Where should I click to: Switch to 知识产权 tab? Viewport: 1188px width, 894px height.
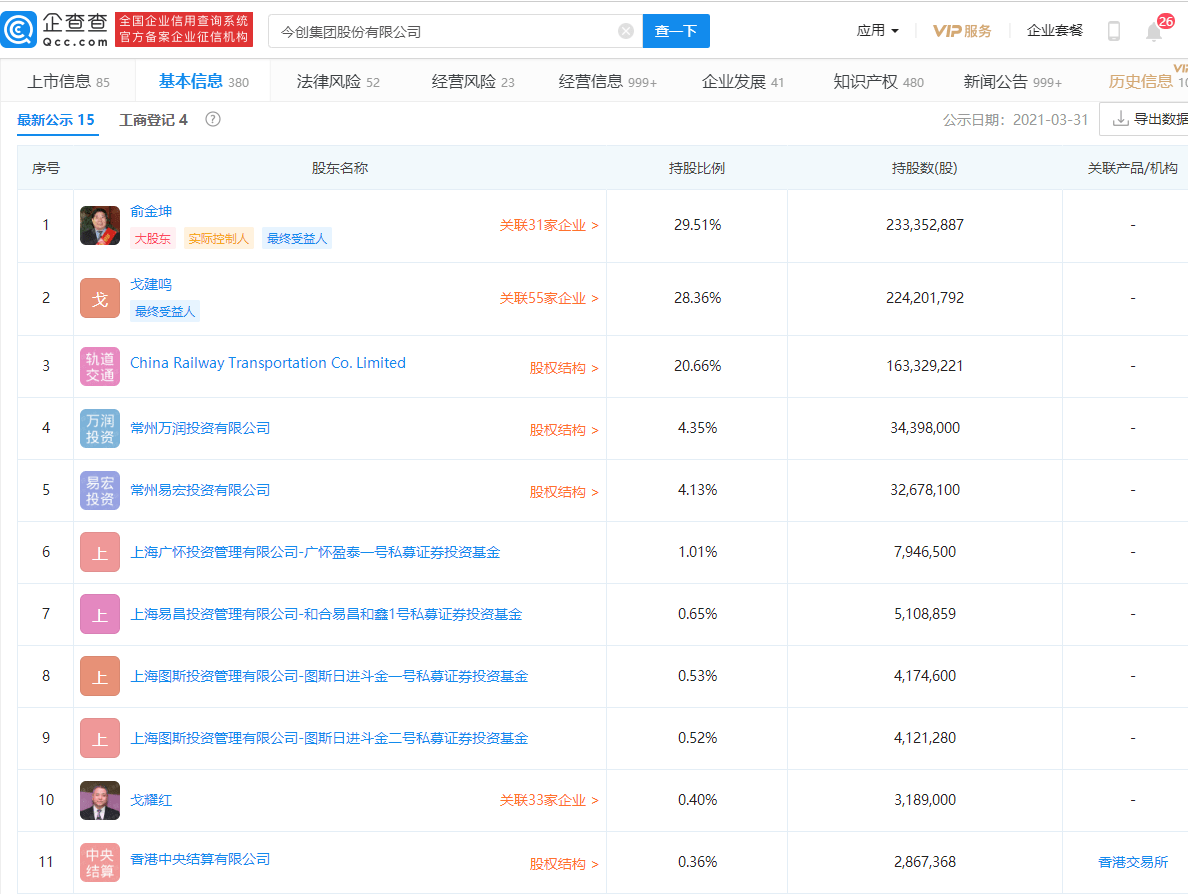tap(878, 81)
